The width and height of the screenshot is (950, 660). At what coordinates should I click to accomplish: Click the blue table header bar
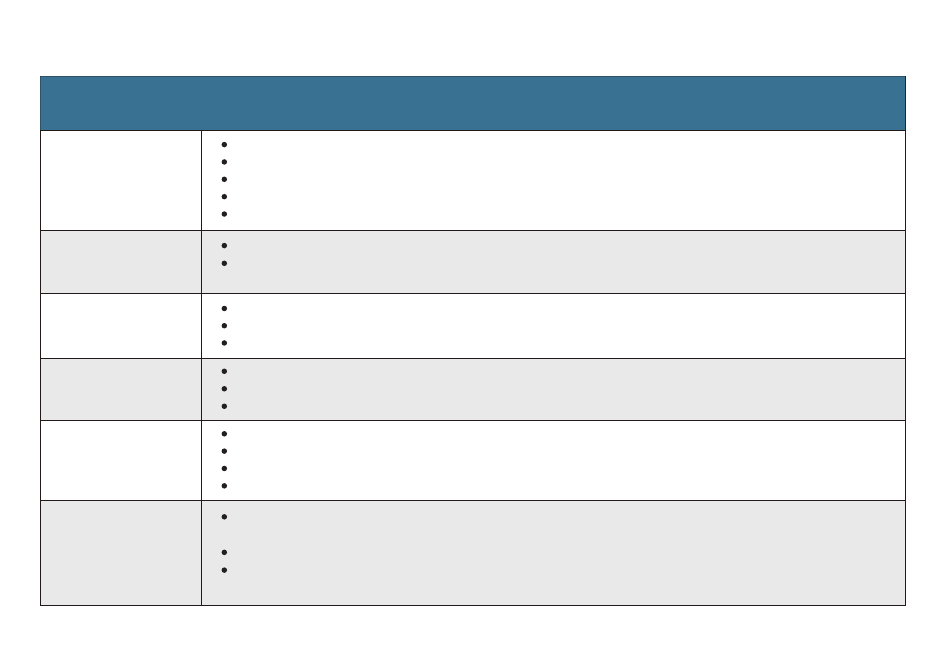pos(473,103)
